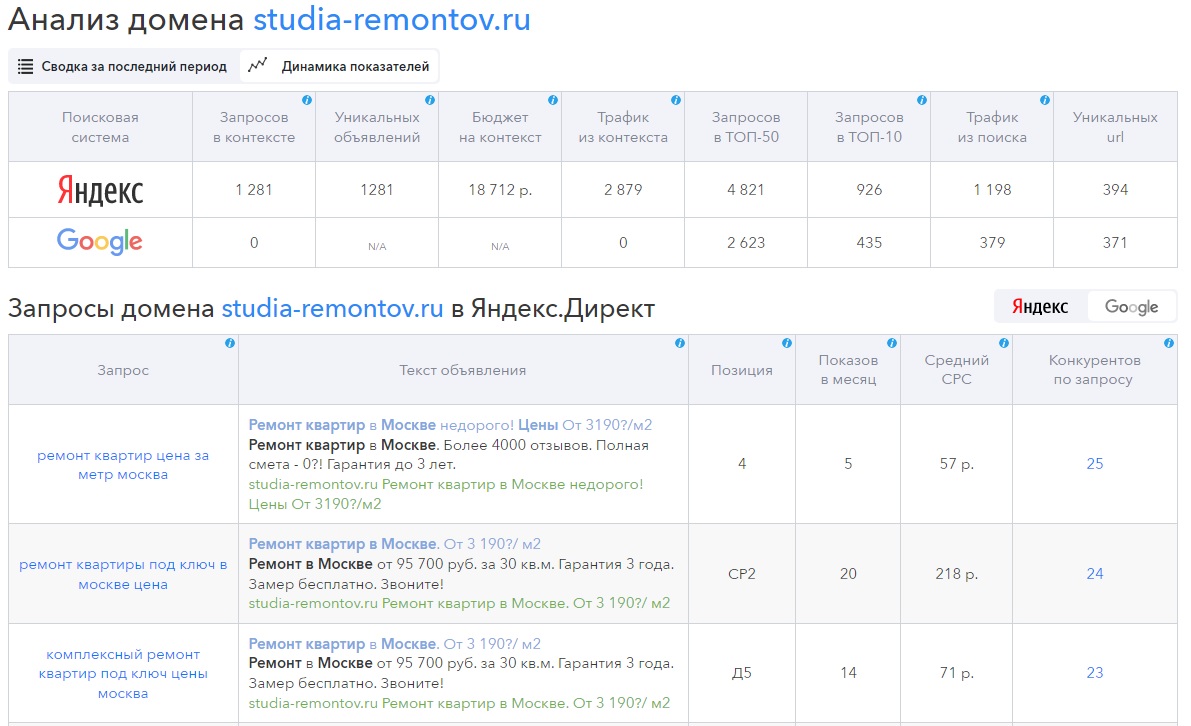Click the Запросов в ТОП-50 column header

746,127
